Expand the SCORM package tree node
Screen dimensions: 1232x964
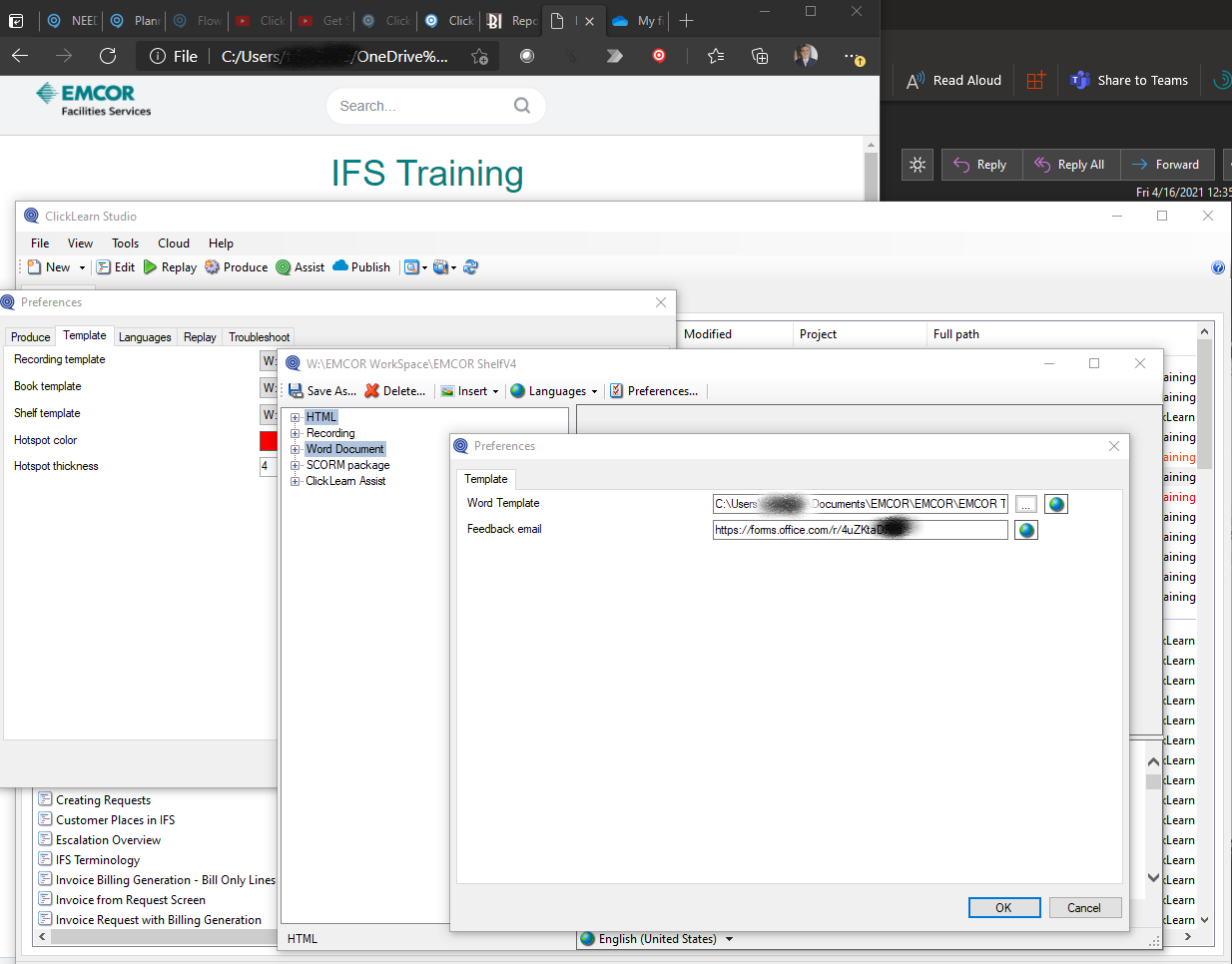tap(296, 465)
